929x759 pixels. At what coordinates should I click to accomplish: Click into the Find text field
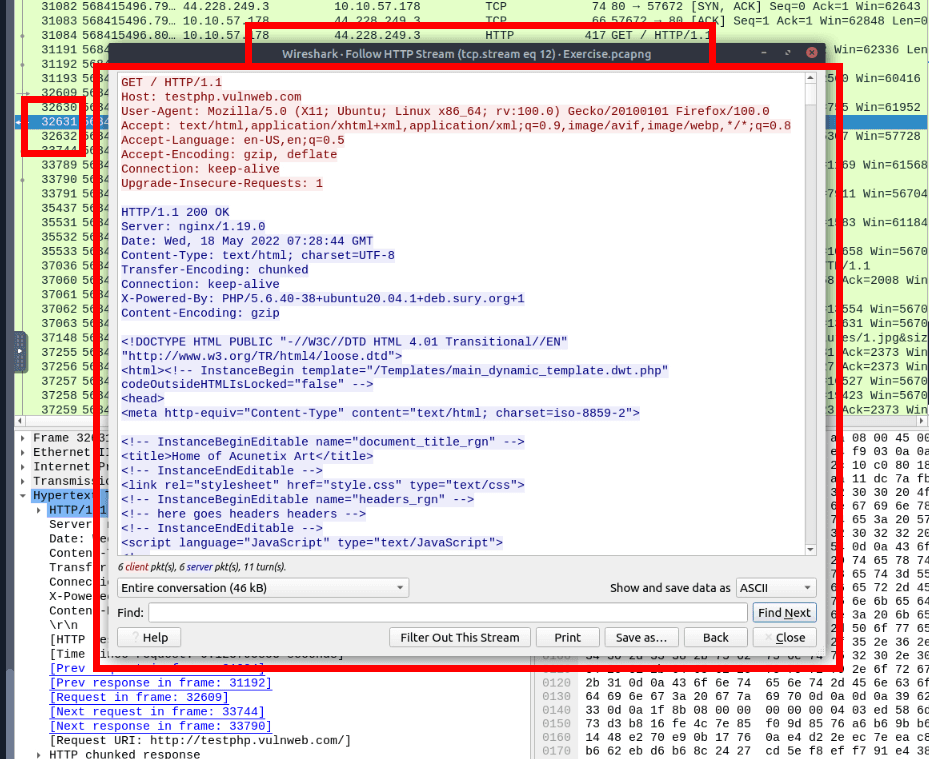coord(447,612)
